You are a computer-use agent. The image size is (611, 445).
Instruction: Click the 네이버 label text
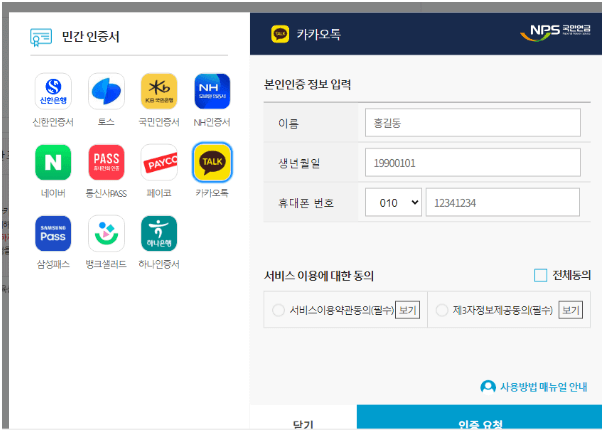pos(53,193)
